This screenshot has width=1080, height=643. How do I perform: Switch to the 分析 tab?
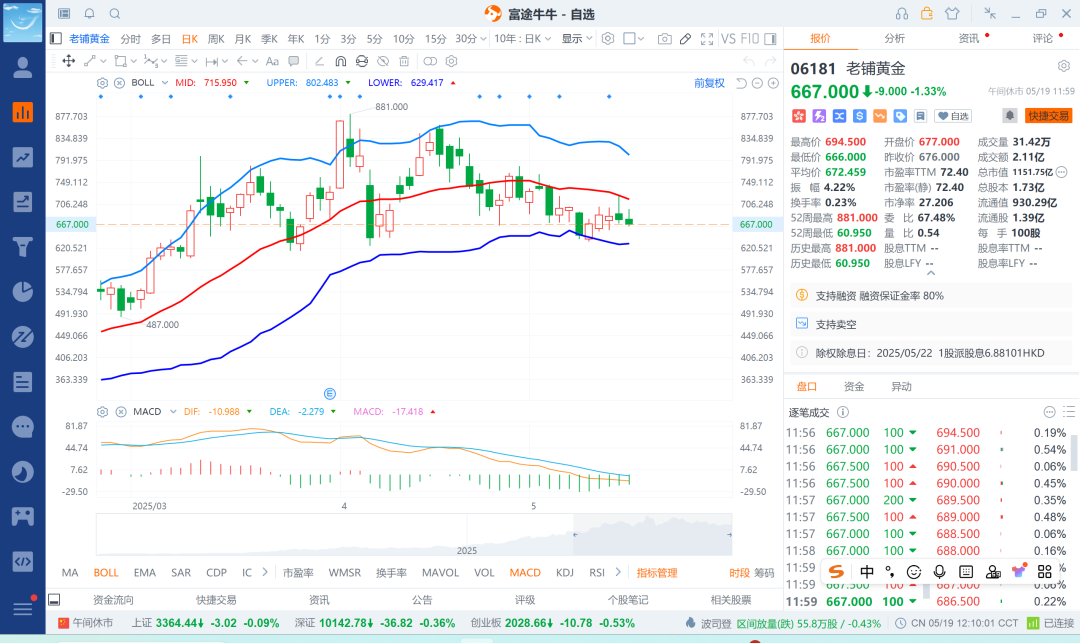894,38
